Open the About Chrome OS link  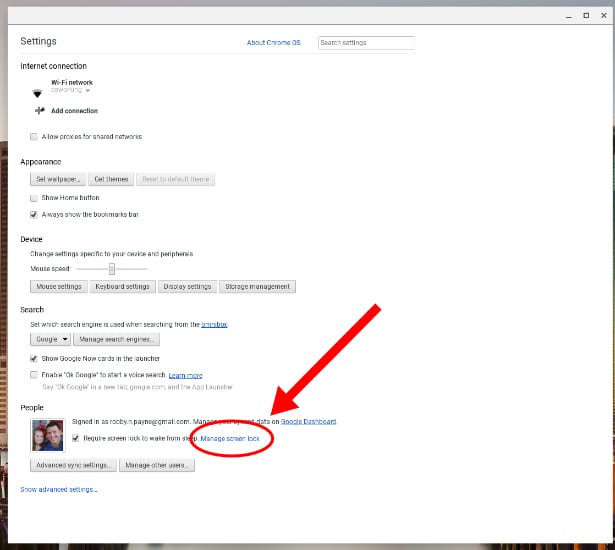click(x=273, y=42)
